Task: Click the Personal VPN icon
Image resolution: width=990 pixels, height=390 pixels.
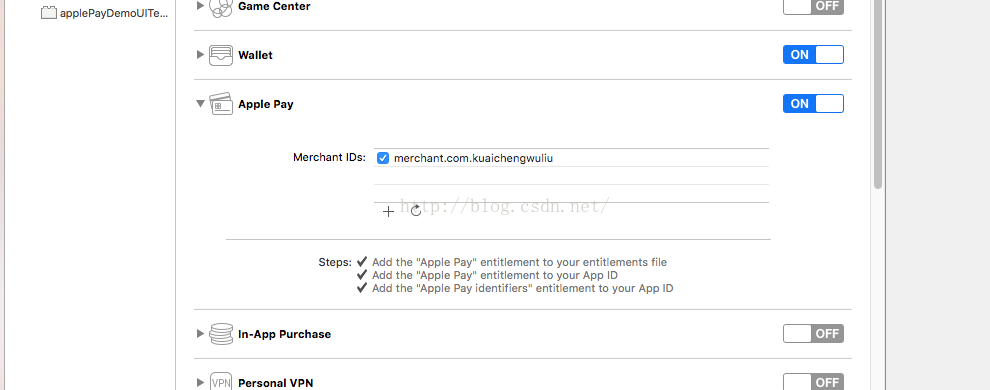Action: tap(220, 382)
